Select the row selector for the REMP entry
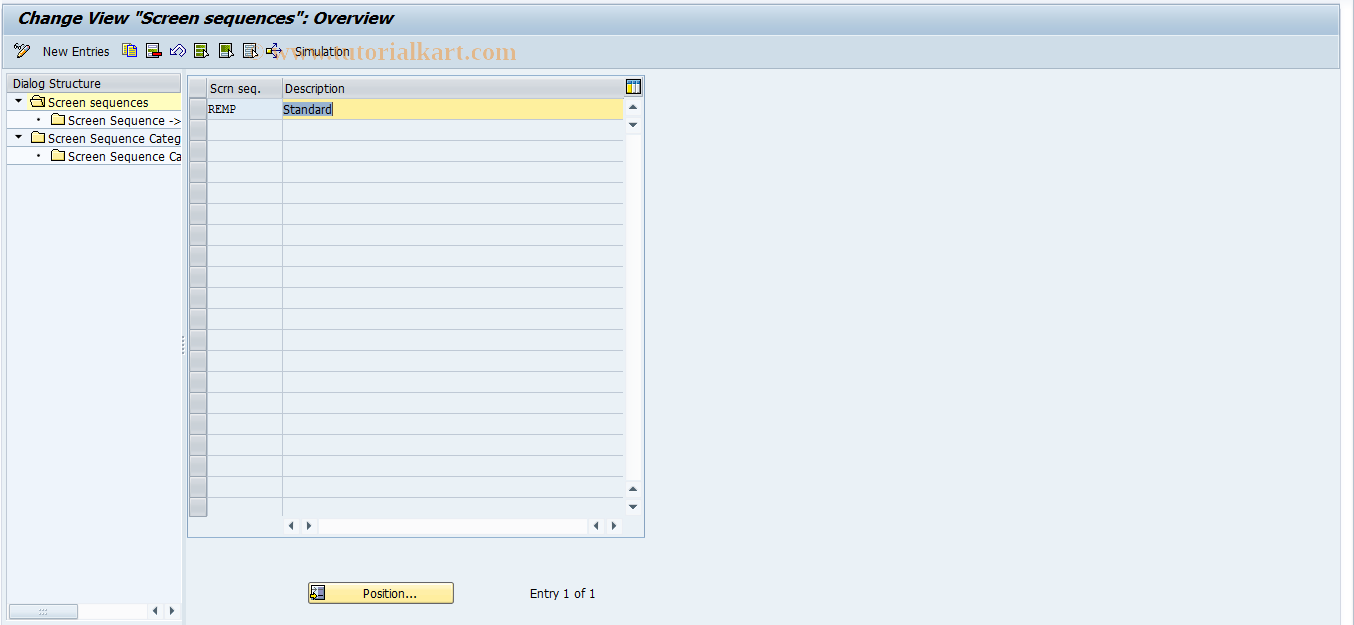1354x625 pixels. [x=198, y=109]
